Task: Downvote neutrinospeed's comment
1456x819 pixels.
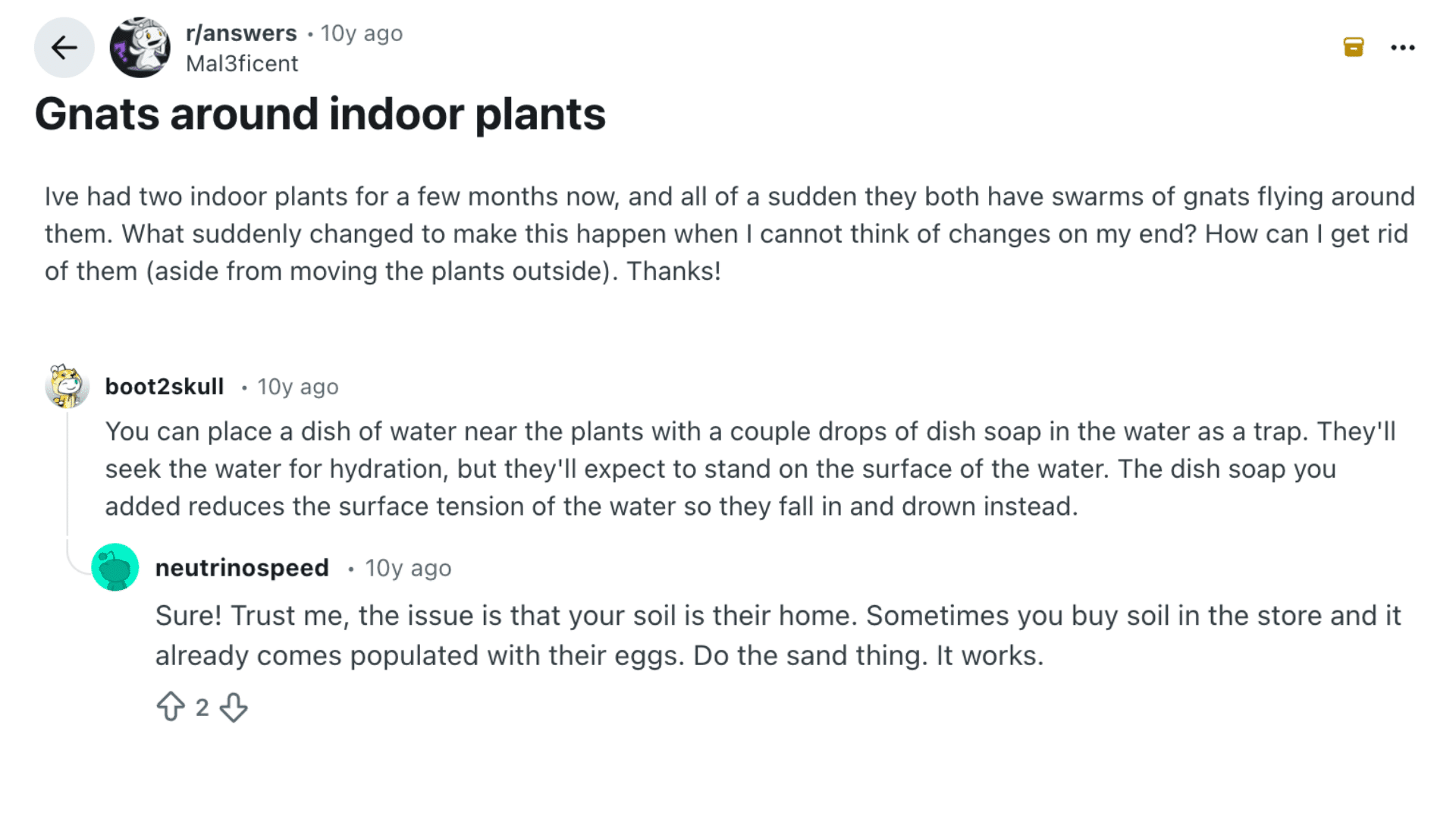Action: (234, 707)
